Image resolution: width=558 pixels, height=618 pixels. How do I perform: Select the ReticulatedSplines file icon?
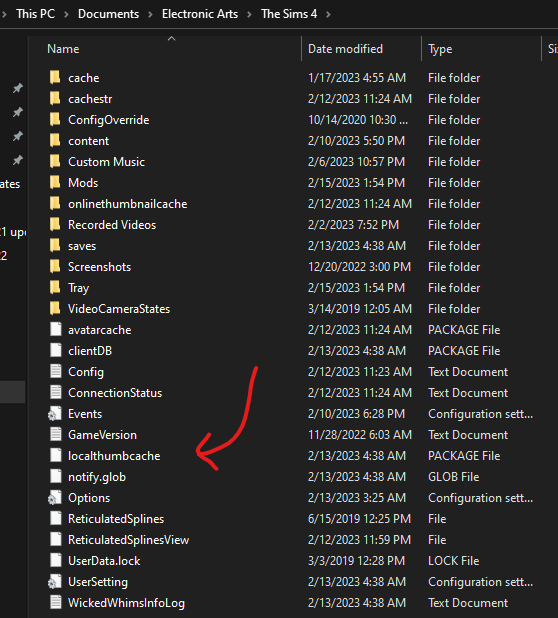coord(56,518)
